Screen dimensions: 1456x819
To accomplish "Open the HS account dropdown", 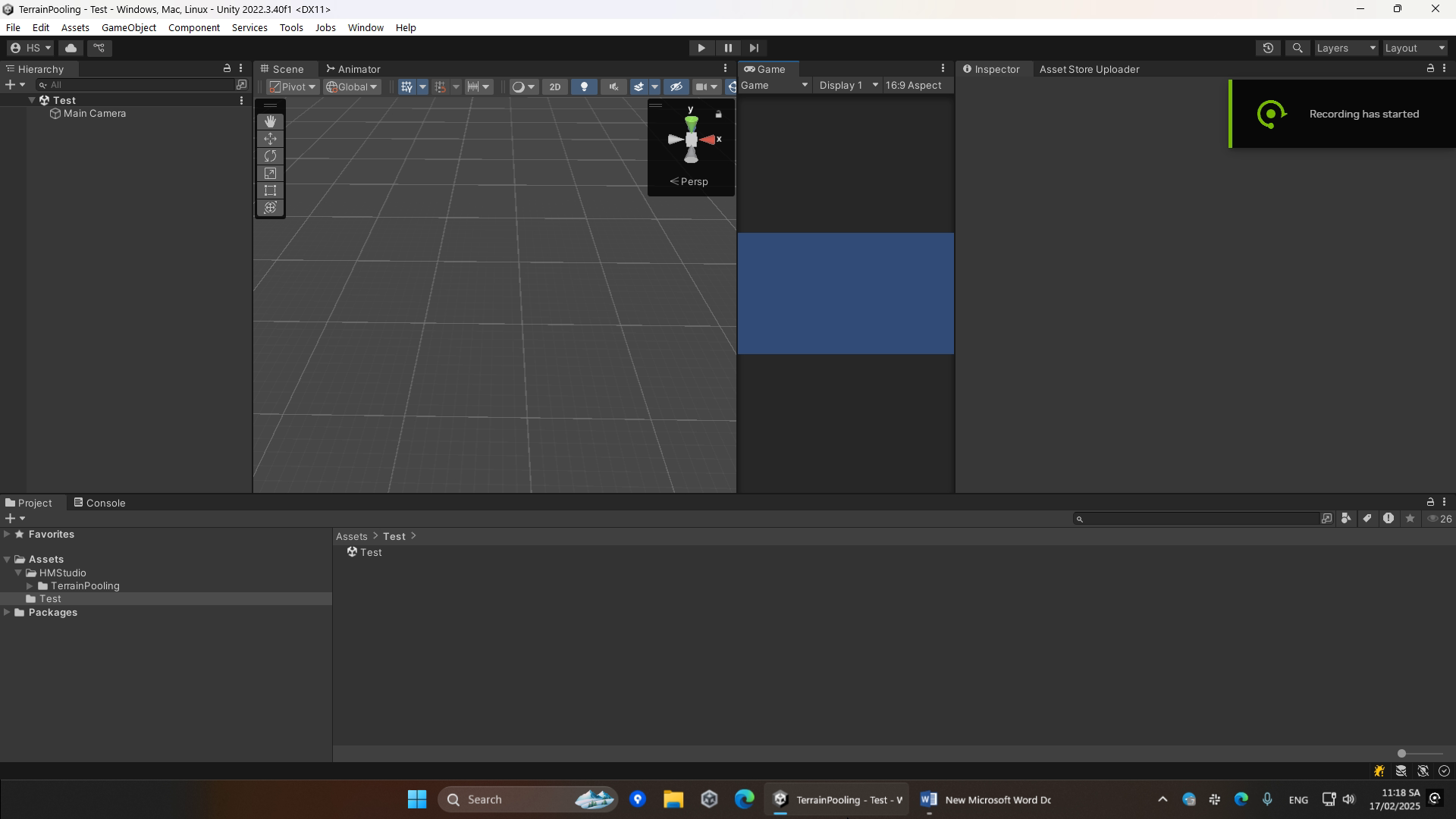I will [x=30, y=48].
